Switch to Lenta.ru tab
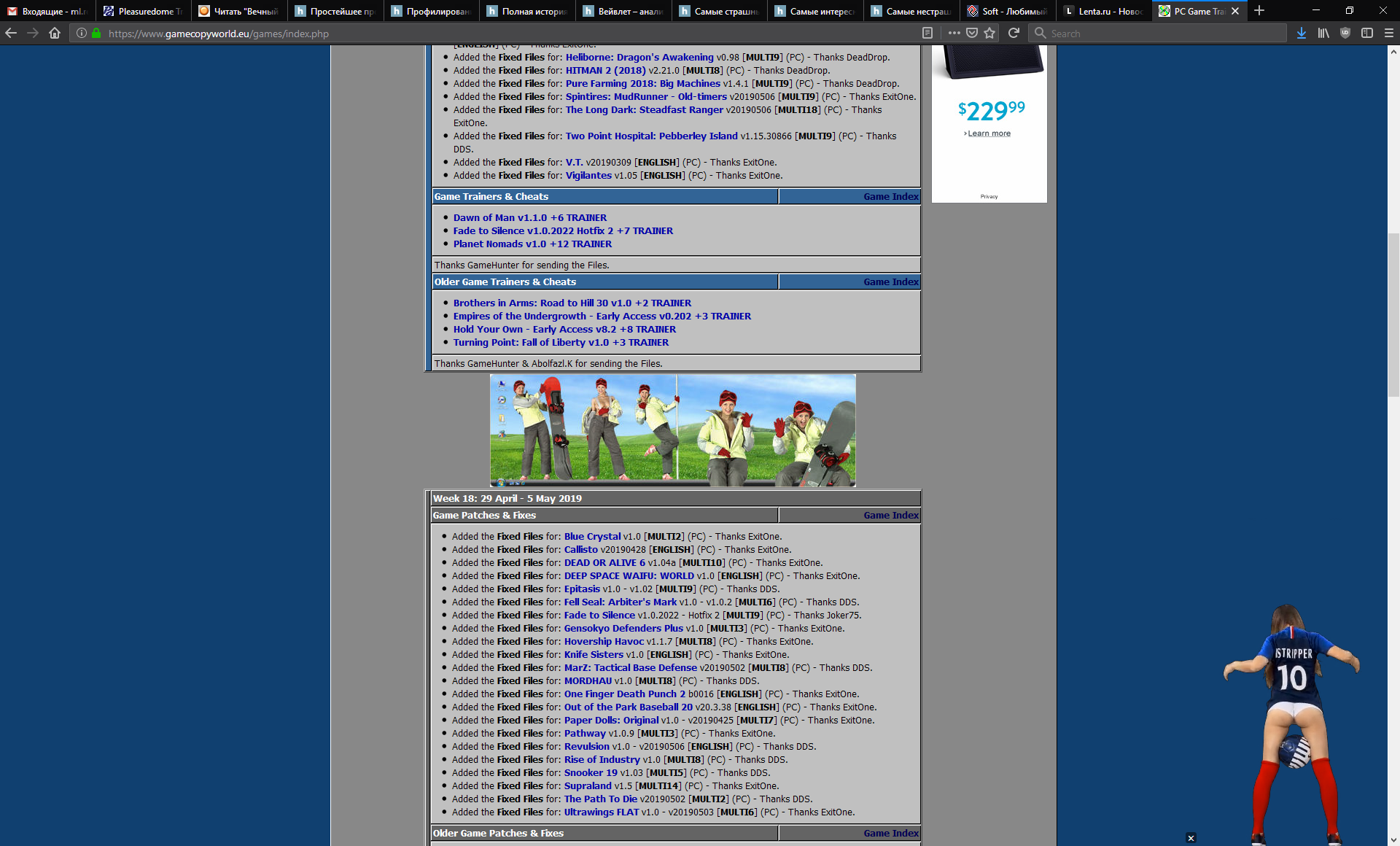 (1104, 11)
